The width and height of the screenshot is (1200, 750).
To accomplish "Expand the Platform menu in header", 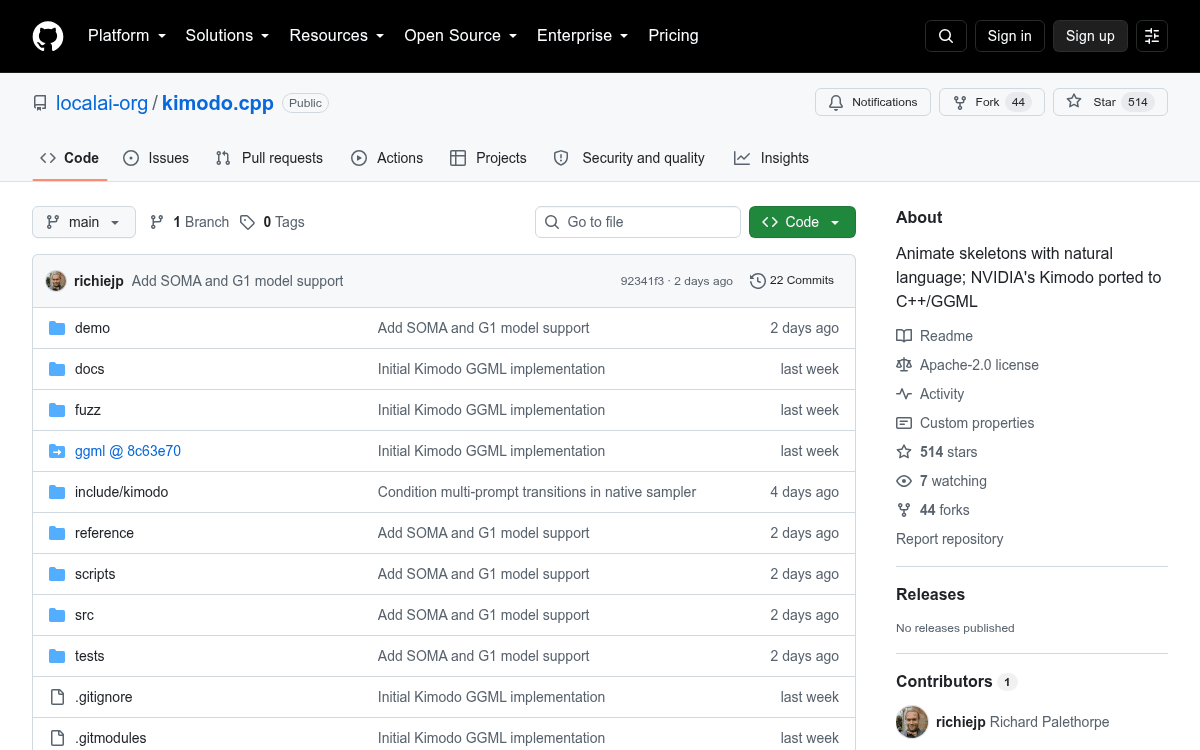I will tap(126, 36).
